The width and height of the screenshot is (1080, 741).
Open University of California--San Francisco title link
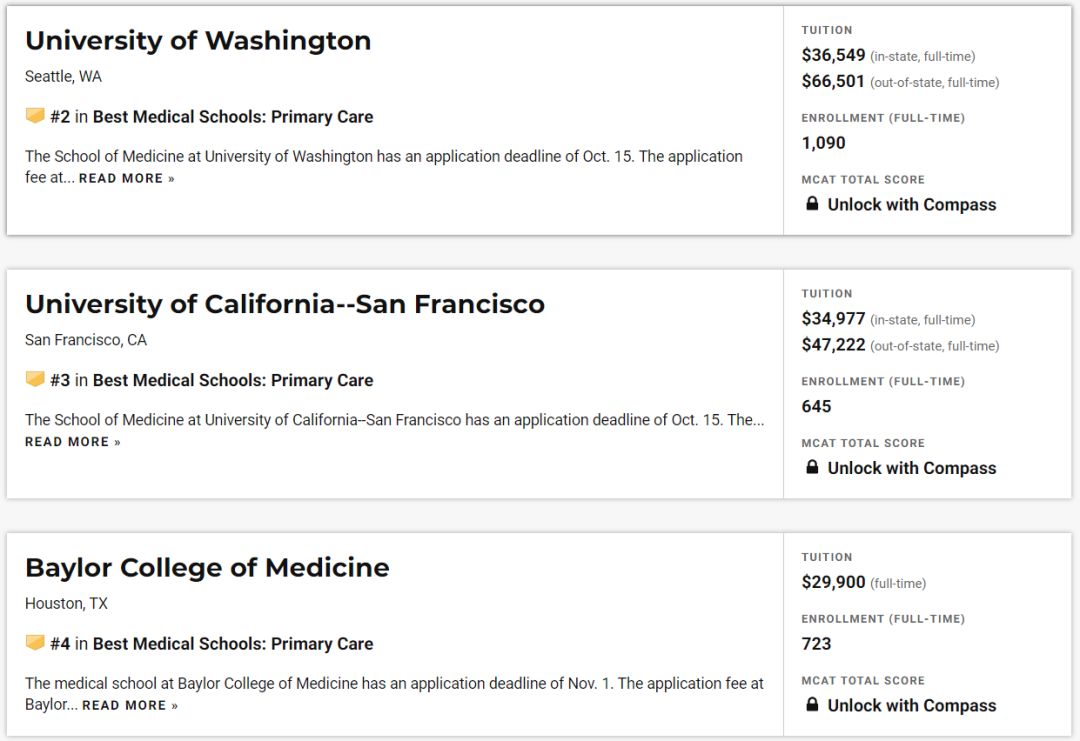(285, 304)
